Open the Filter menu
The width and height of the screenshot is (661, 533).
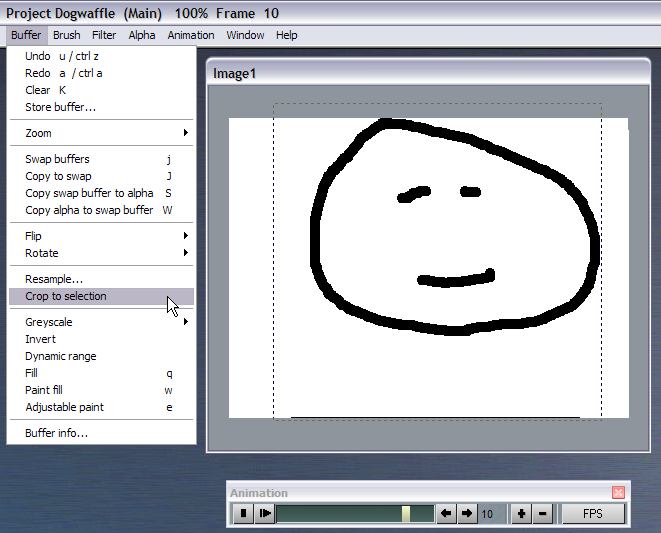pyautogui.click(x=104, y=35)
